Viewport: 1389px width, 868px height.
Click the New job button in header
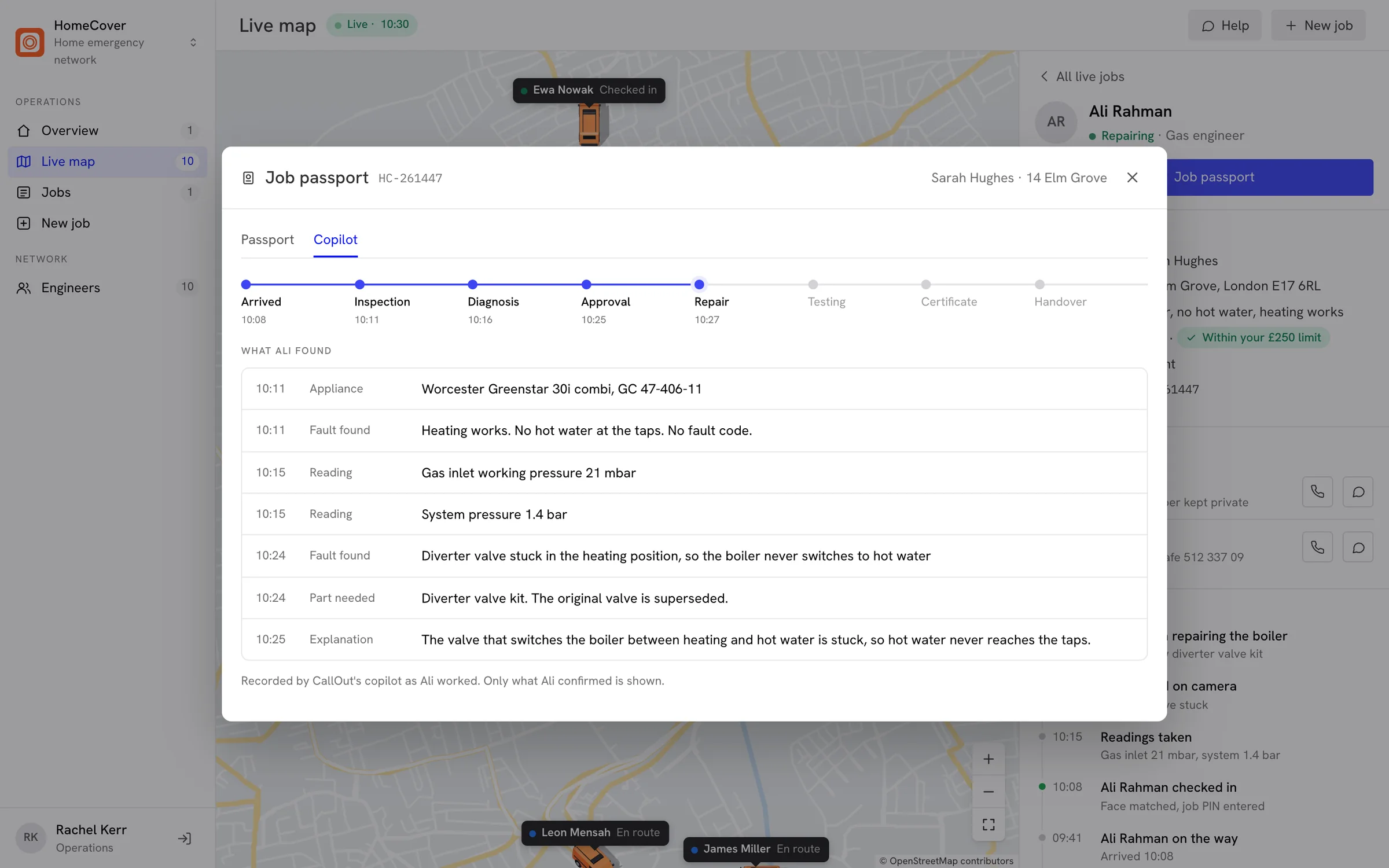coord(1318,25)
